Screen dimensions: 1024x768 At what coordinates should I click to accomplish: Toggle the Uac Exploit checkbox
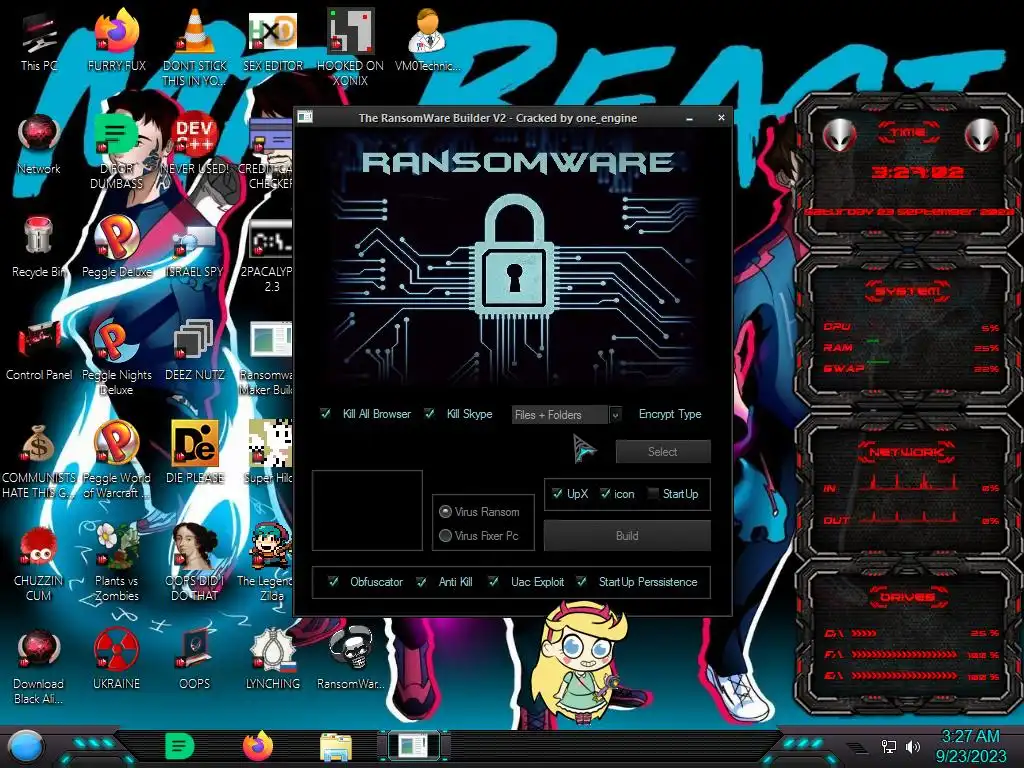tap(493, 581)
